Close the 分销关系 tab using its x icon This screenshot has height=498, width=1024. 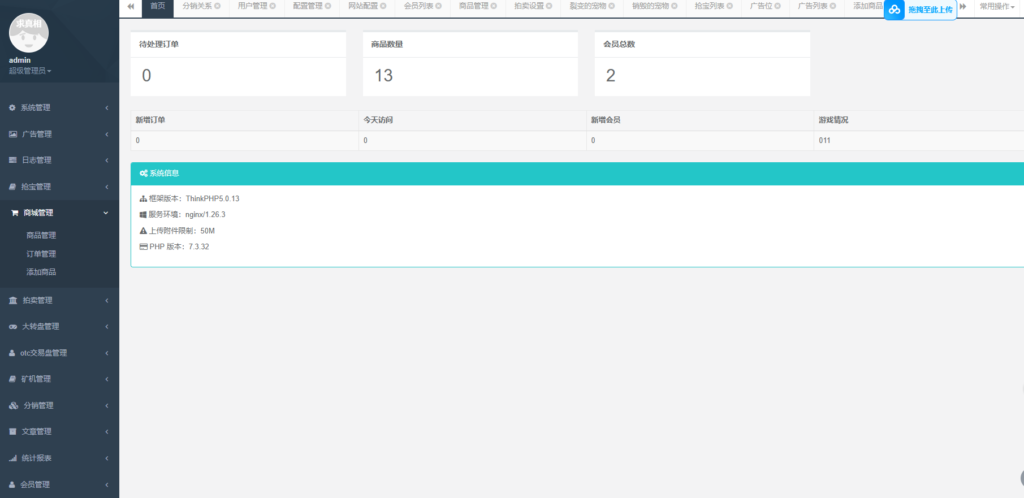coord(218,6)
